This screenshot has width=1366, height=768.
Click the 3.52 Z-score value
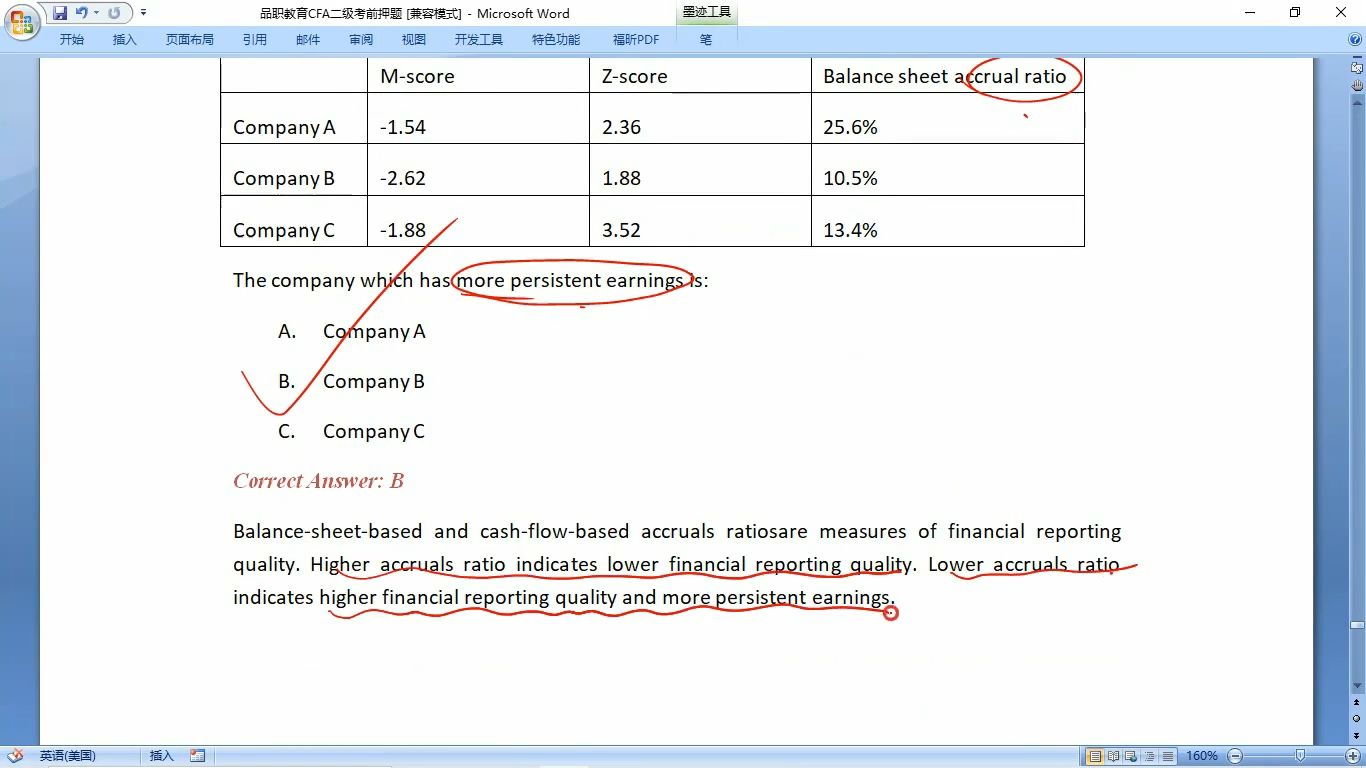click(x=621, y=230)
